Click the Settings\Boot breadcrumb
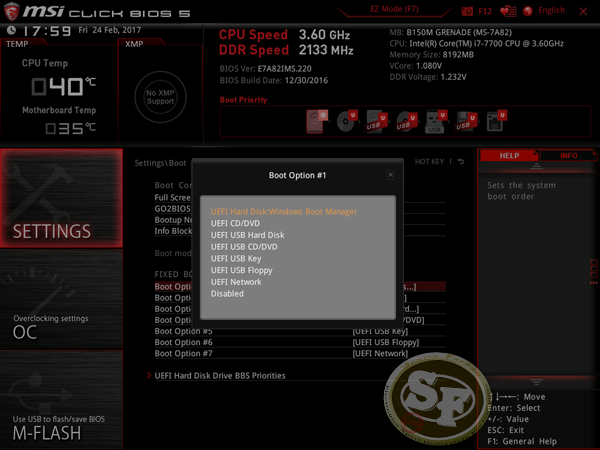Viewport: 600px width, 450px height. [x=160, y=163]
